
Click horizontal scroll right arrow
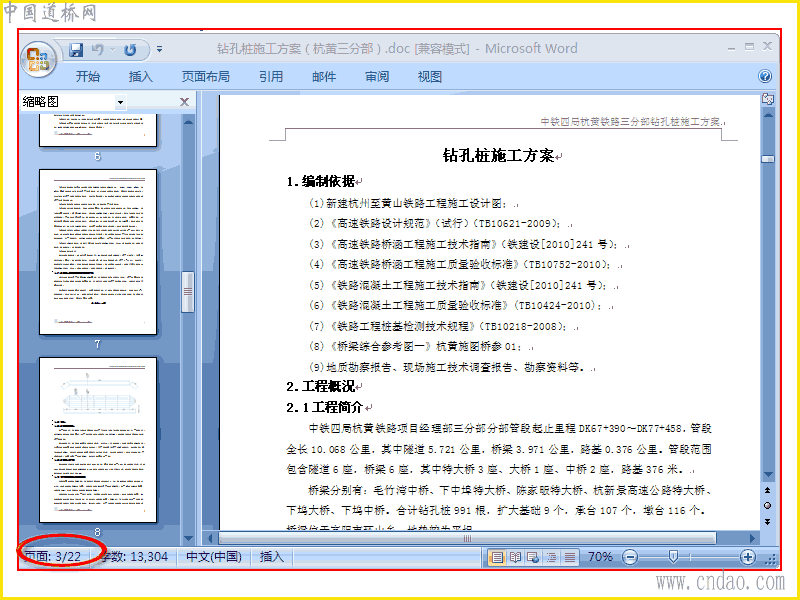coord(753,538)
